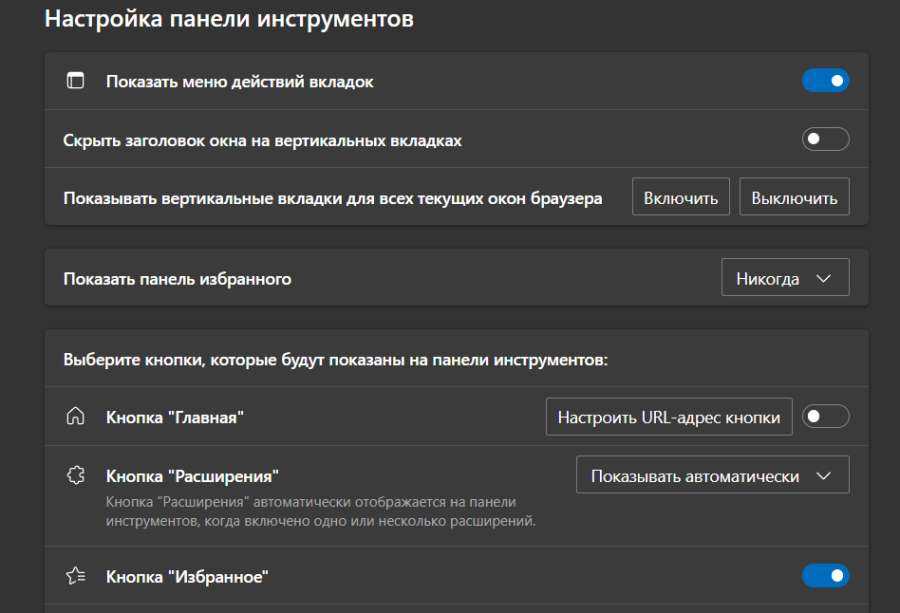This screenshot has height=613, width=900.
Task: Click the puzzle-piece Расширения icon
Action: (75, 476)
